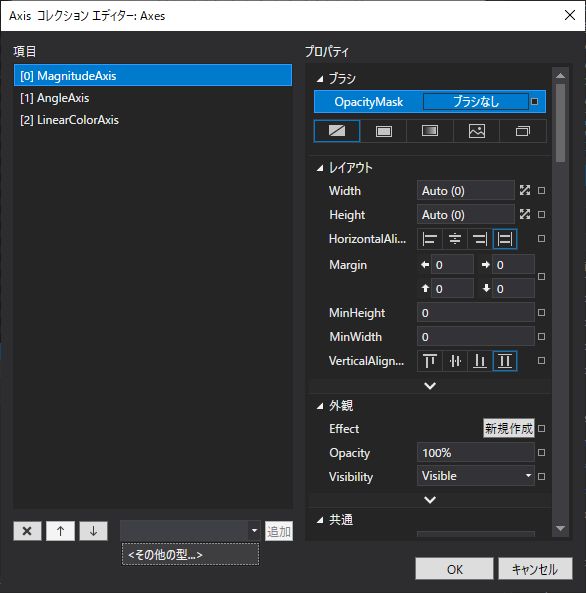
Task: Set VerticalAlignment to Bottom
Action: [480, 361]
